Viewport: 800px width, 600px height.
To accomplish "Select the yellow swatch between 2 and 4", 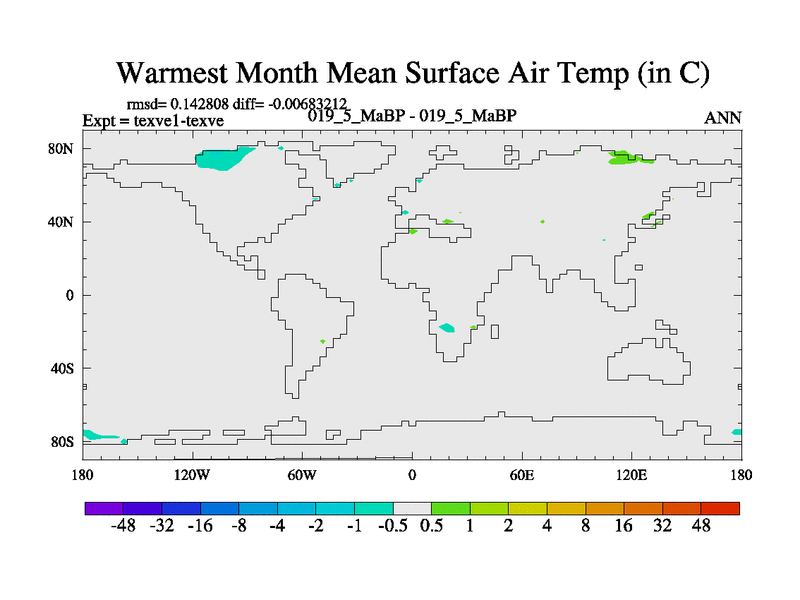I will click(528, 508).
